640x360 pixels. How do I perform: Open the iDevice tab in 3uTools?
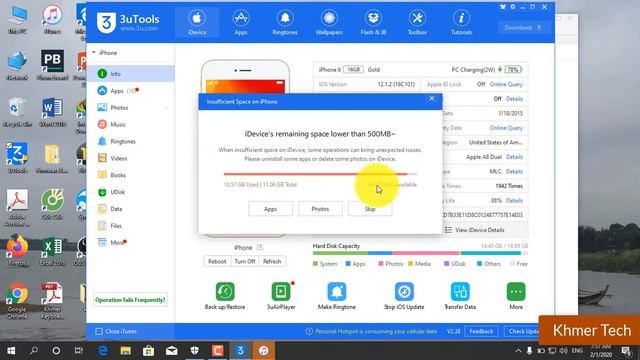(197, 22)
